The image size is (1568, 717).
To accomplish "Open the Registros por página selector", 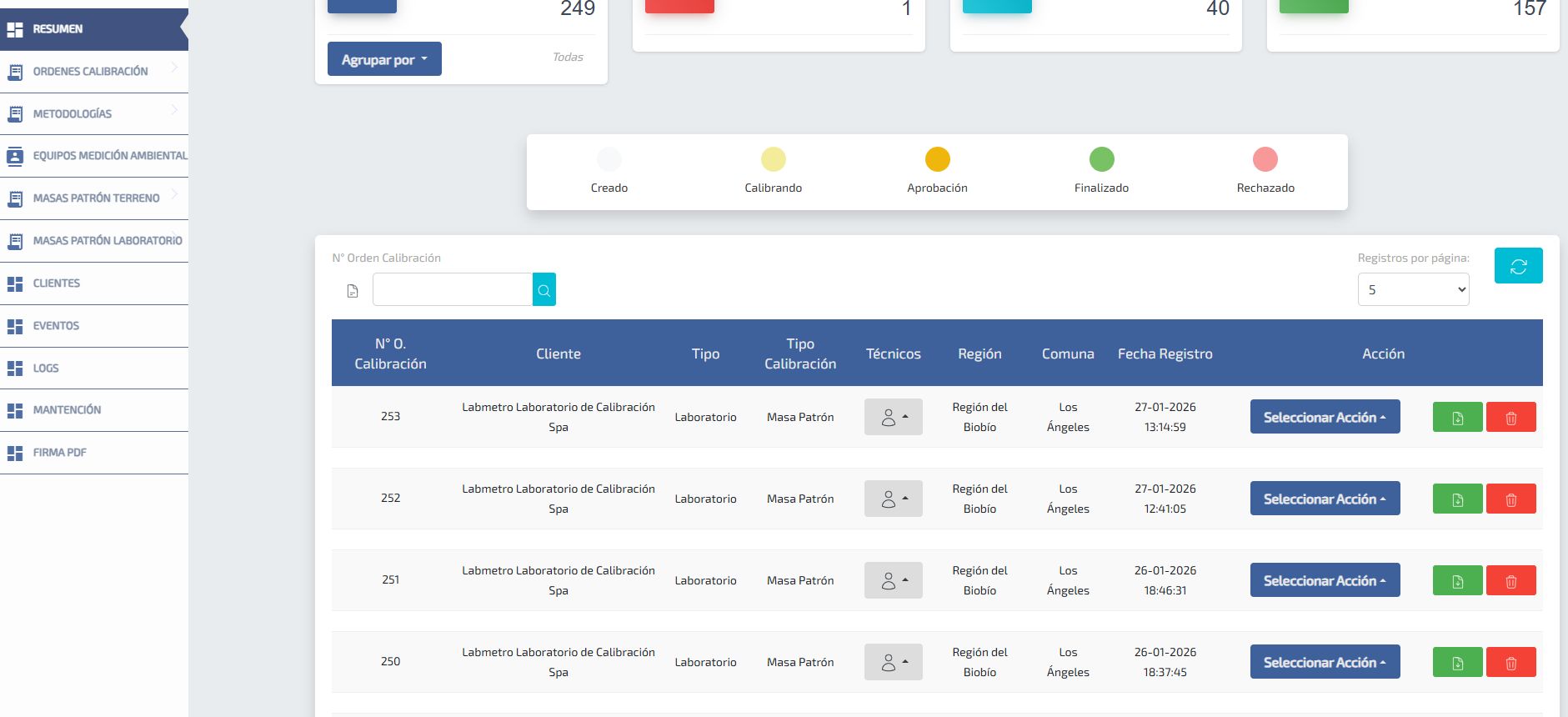I will pos(1413,289).
